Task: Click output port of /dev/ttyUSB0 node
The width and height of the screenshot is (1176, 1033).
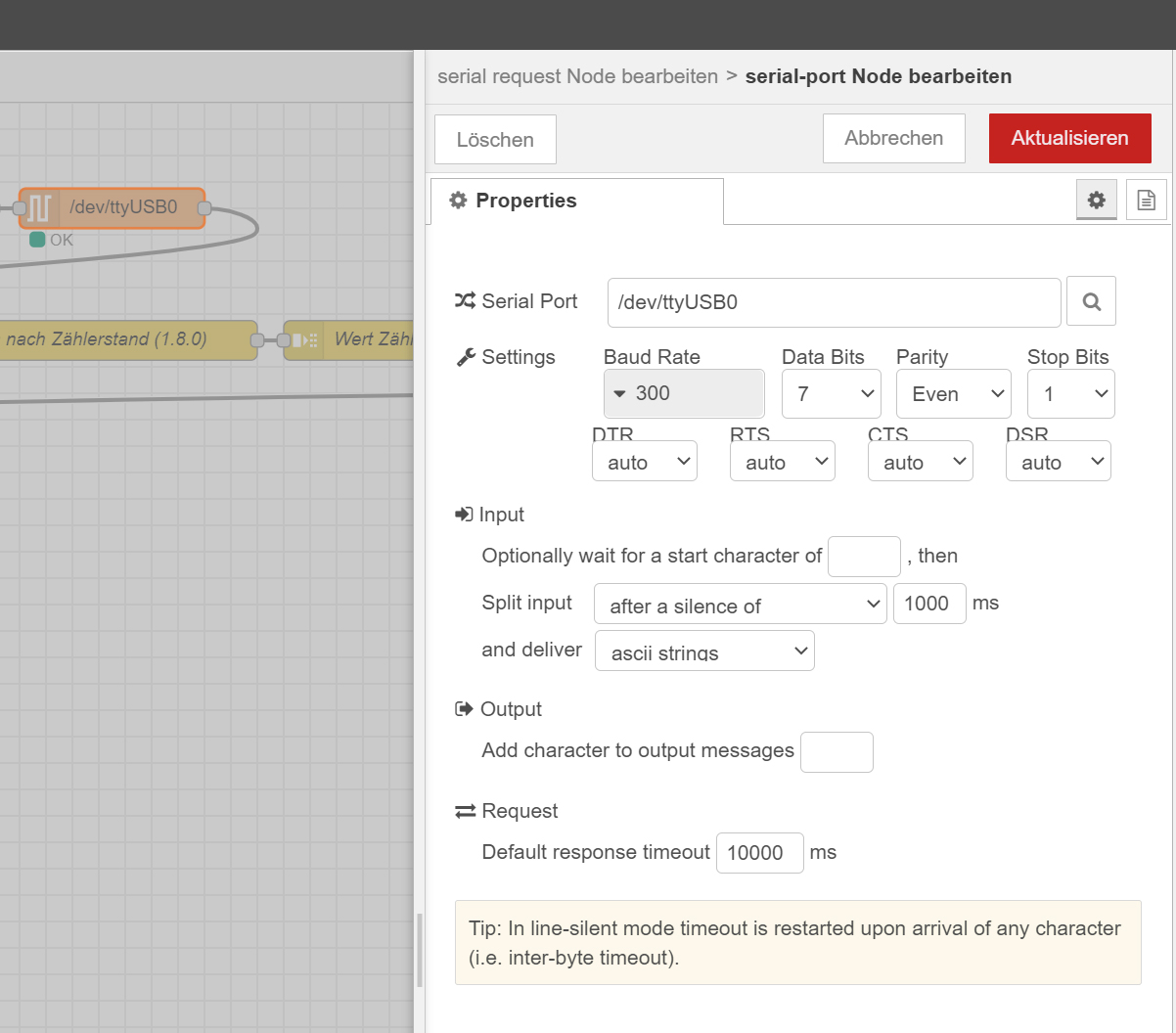Action: click(204, 207)
